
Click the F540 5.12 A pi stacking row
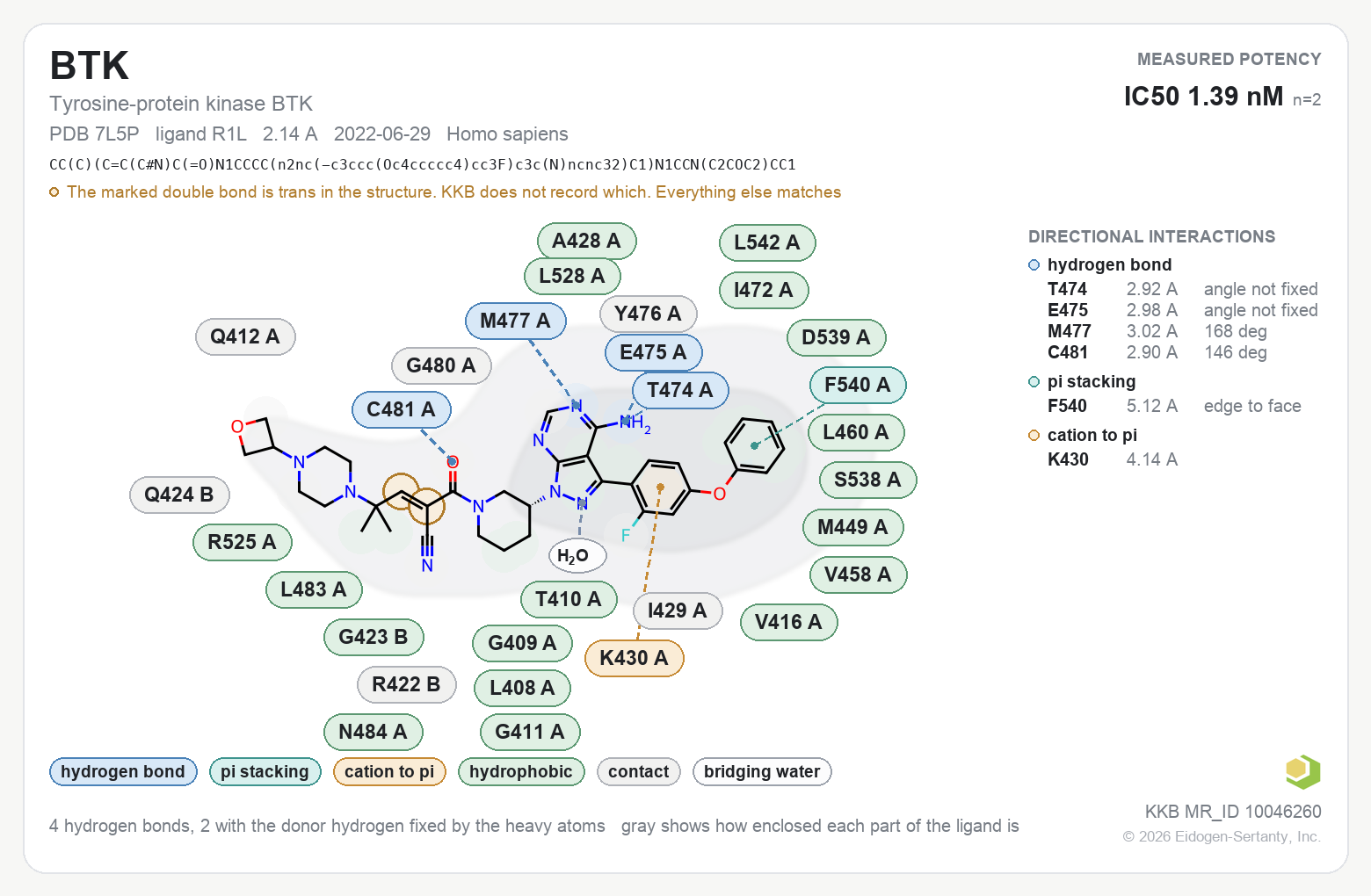[x=1174, y=406]
